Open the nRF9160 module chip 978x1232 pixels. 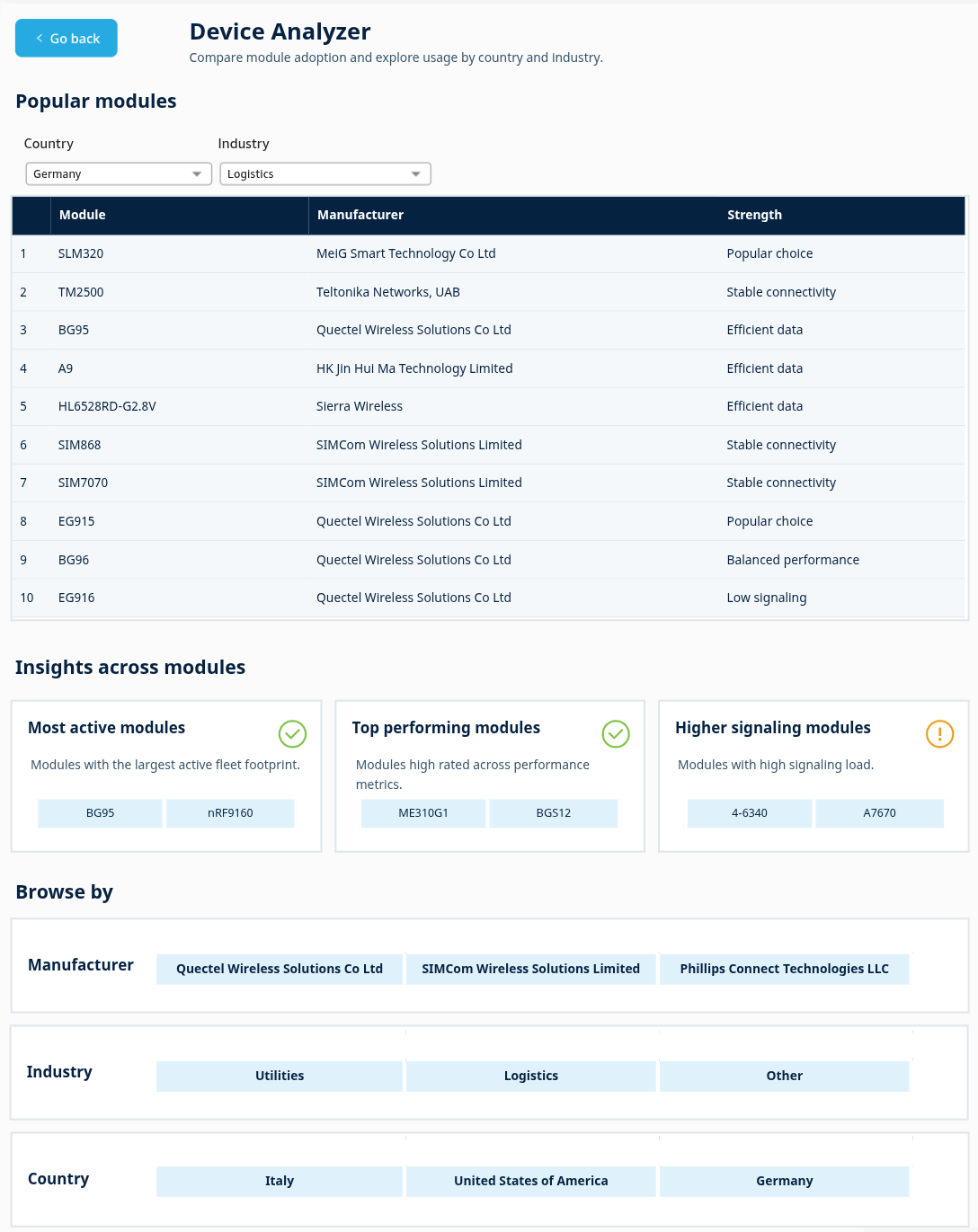tap(230, 813)
